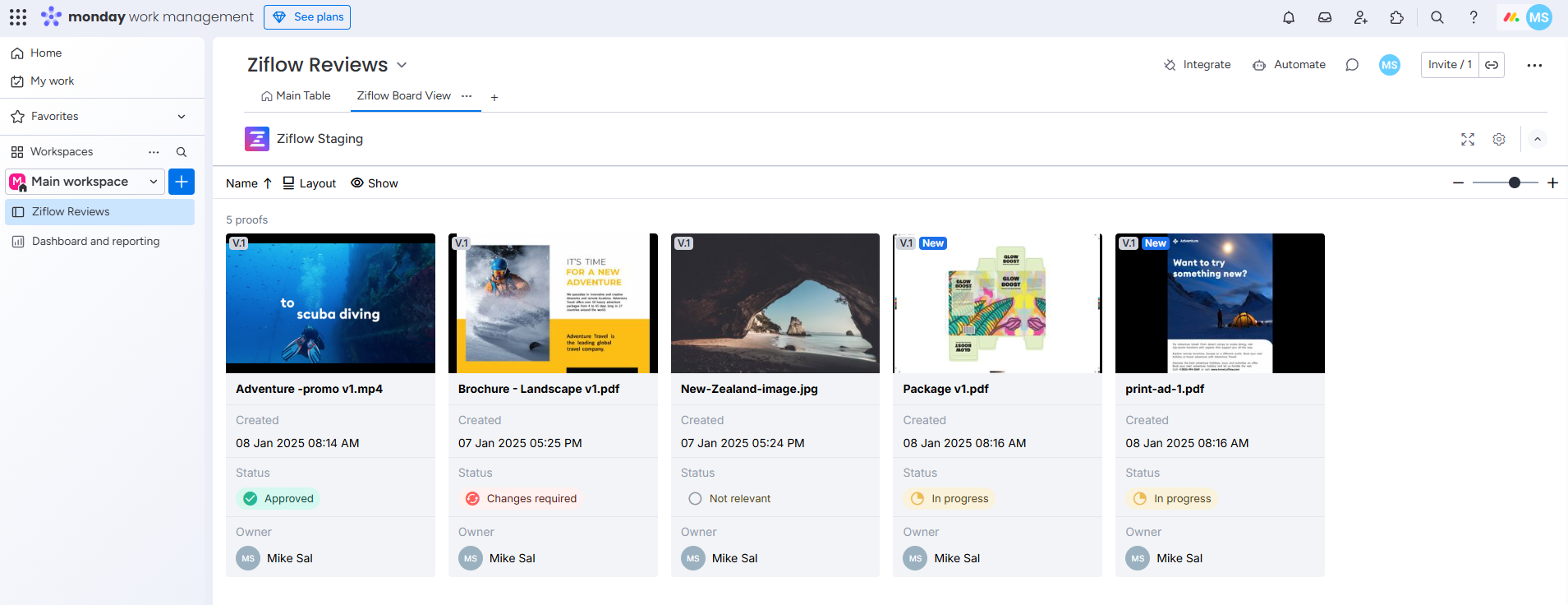Click the invite members icon
Viewport: 1568px width, 605px height.
(1361, 17)
